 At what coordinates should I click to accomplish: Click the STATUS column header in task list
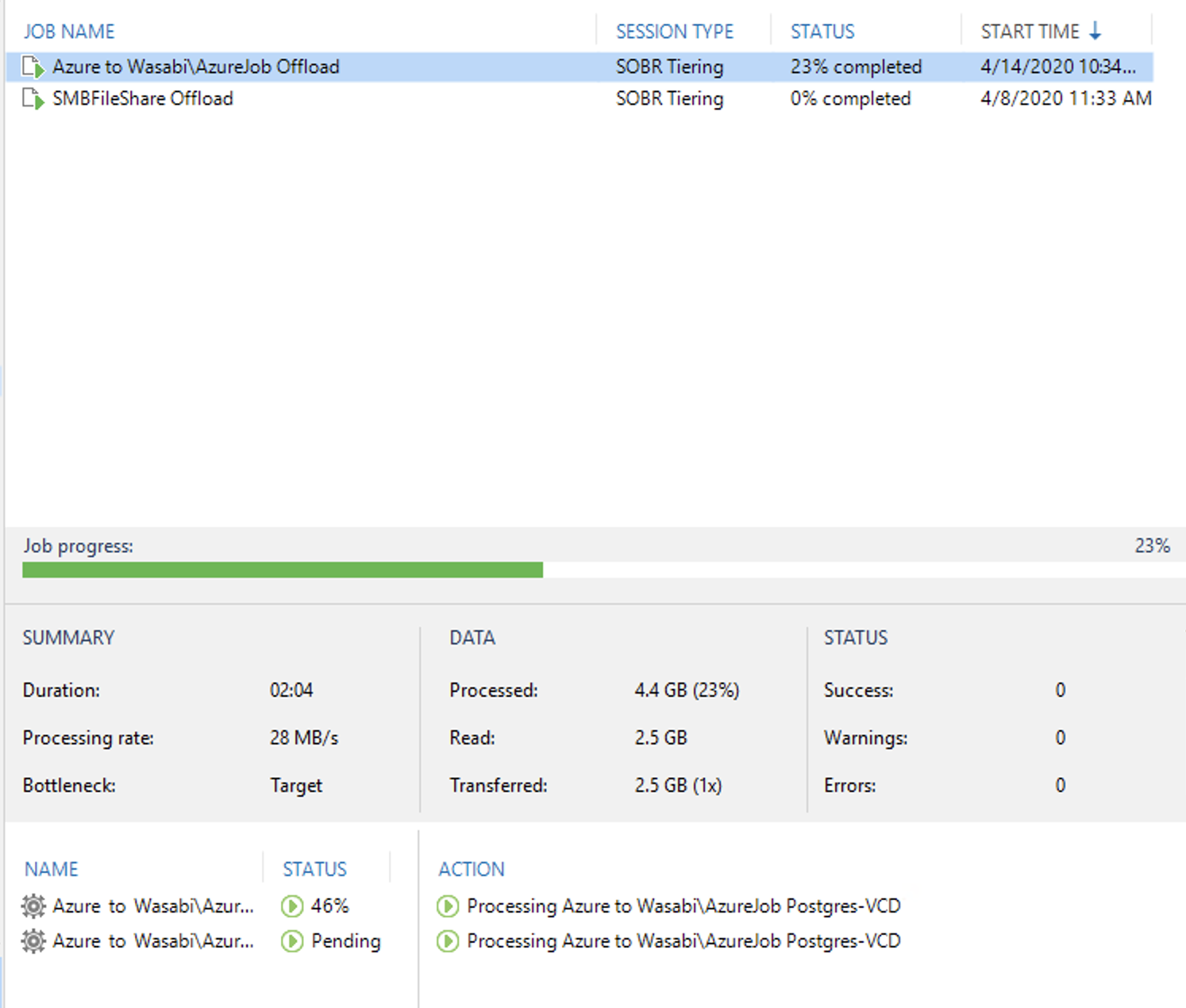click(315, 869)
